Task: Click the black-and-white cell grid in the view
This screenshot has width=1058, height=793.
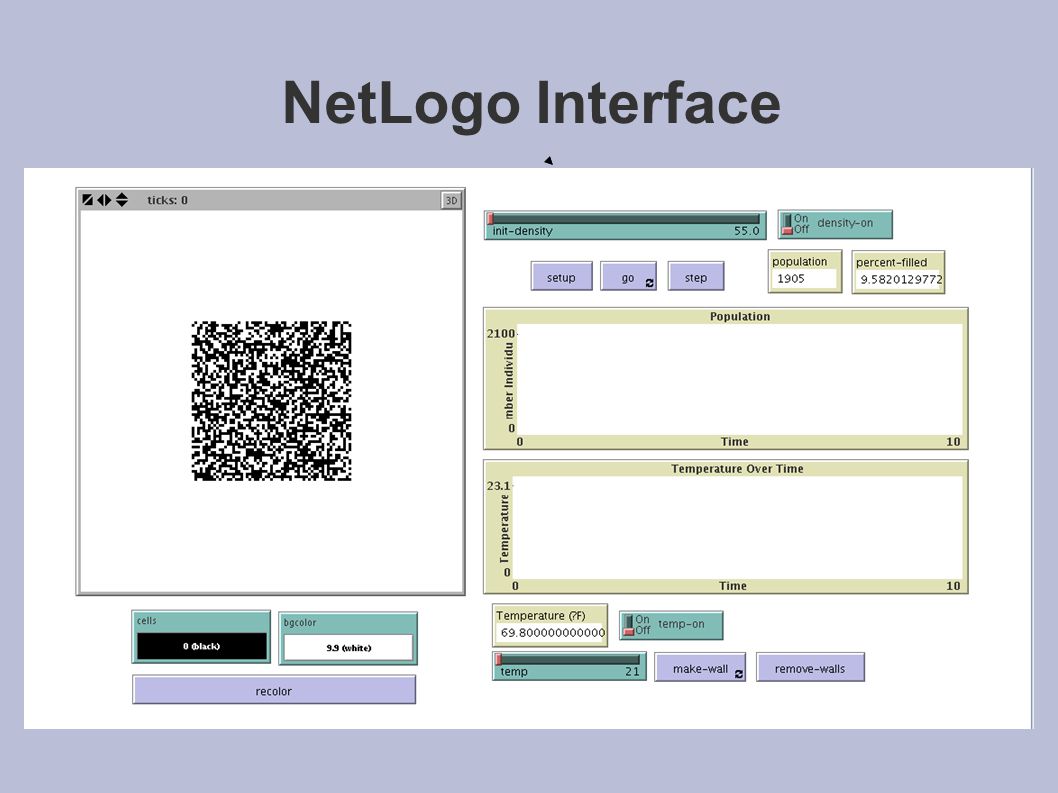Action: (x=271, y=401)
